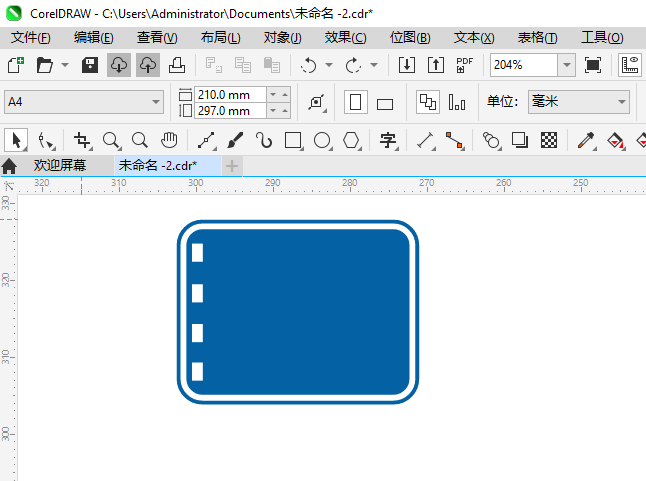Select the Transparency checkerboard tool

click(x=549, y=140)
